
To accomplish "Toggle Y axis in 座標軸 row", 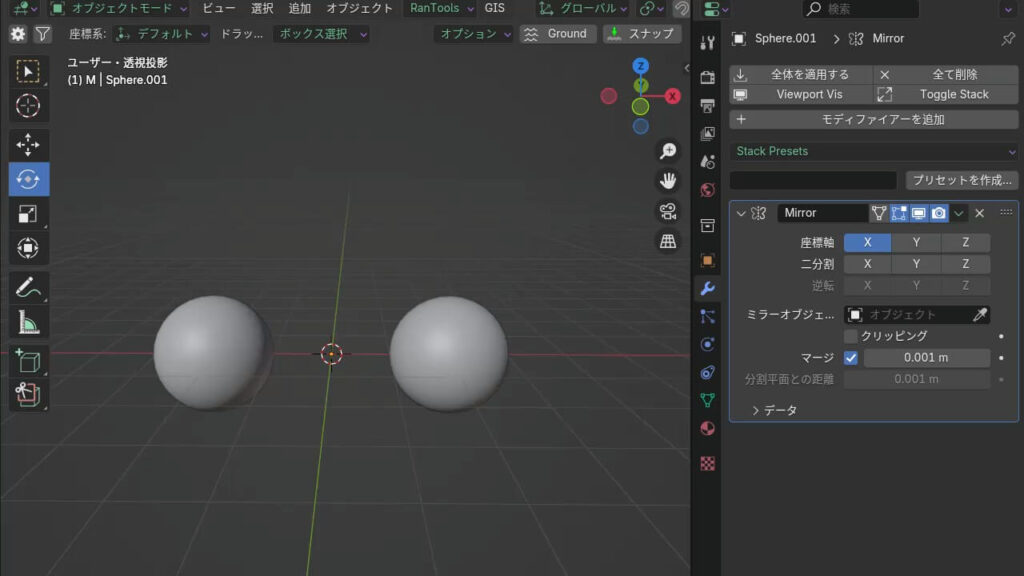I will 916,242.
